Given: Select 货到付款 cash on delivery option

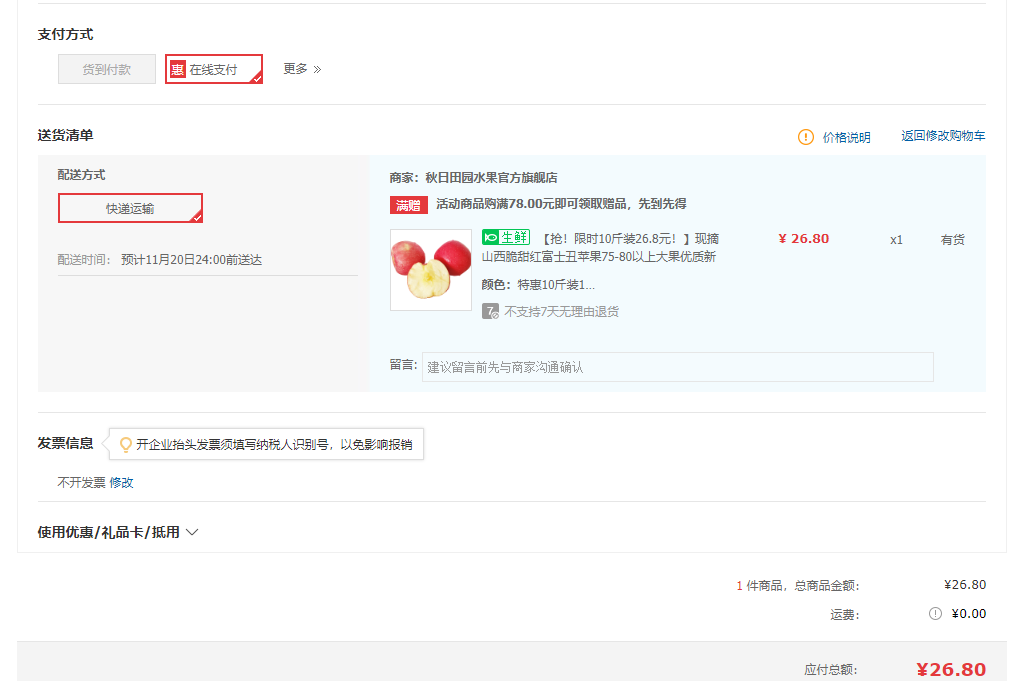Looking at the screenshot, I should (107, 69).
